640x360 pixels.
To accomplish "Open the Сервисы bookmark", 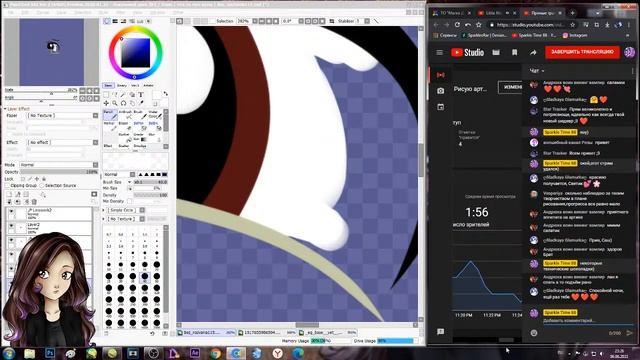I will 445,36.
